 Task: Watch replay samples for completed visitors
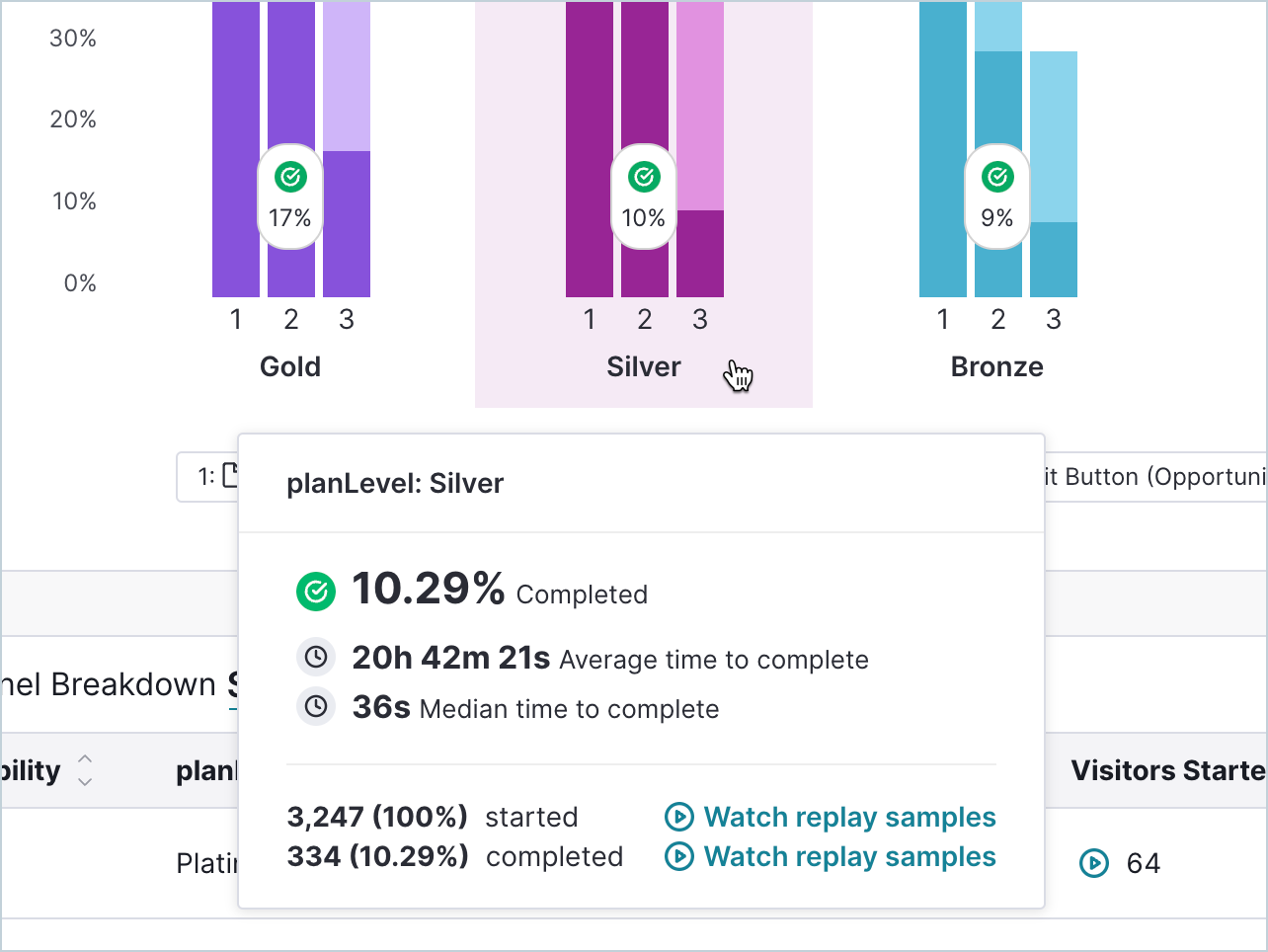[x=849, y=856]
